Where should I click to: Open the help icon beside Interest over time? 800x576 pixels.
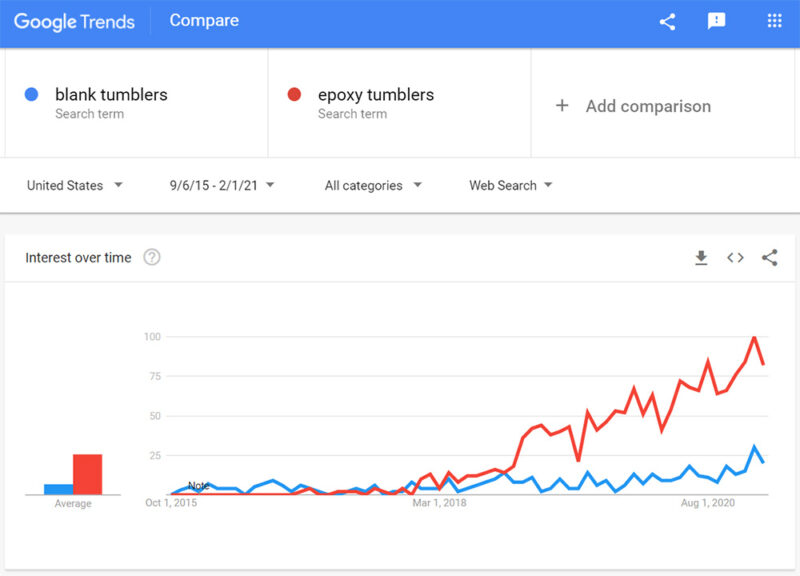[x=152, y=258]
